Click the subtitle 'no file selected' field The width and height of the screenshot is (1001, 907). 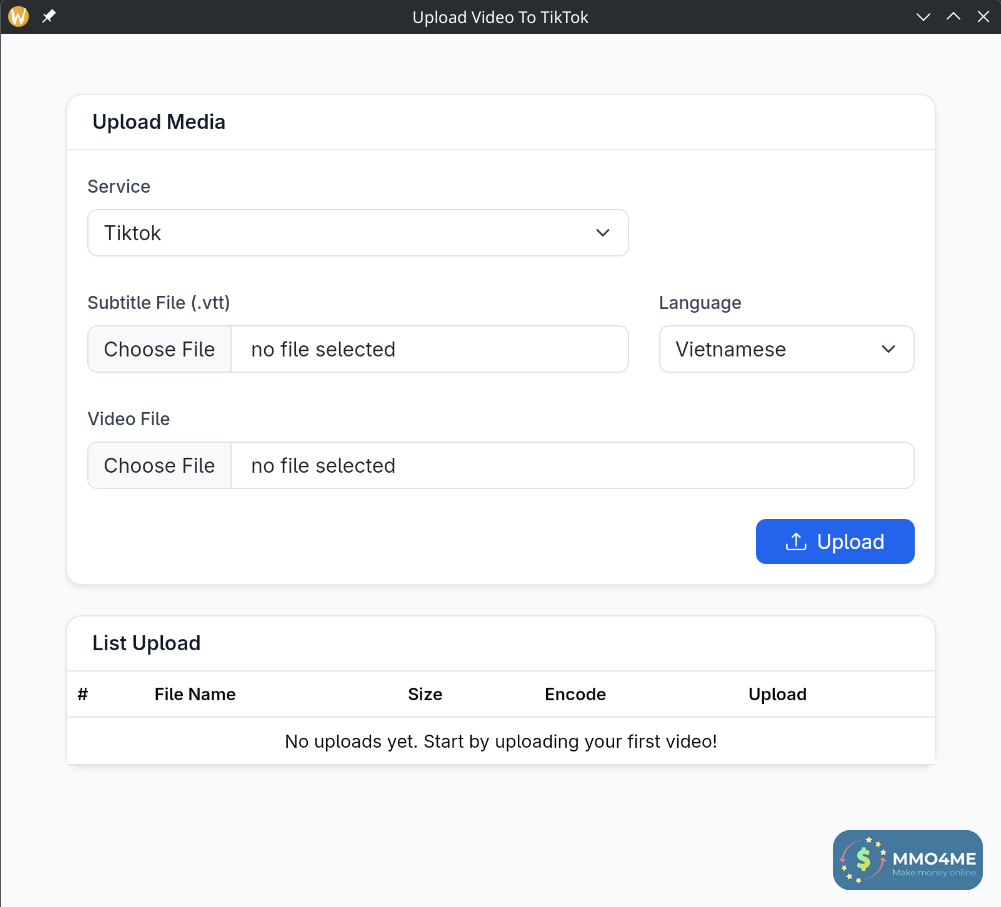429,349
